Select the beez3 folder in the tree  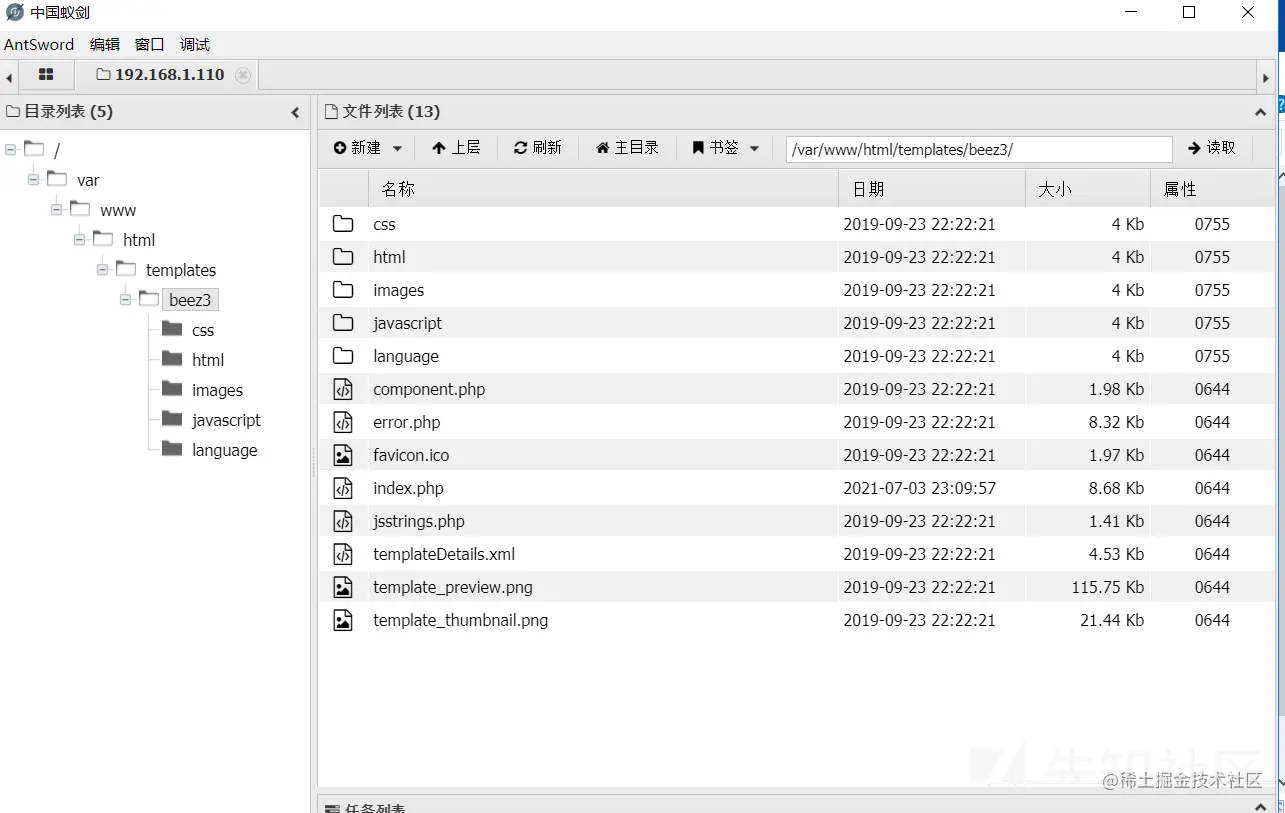tap(190, 300)
